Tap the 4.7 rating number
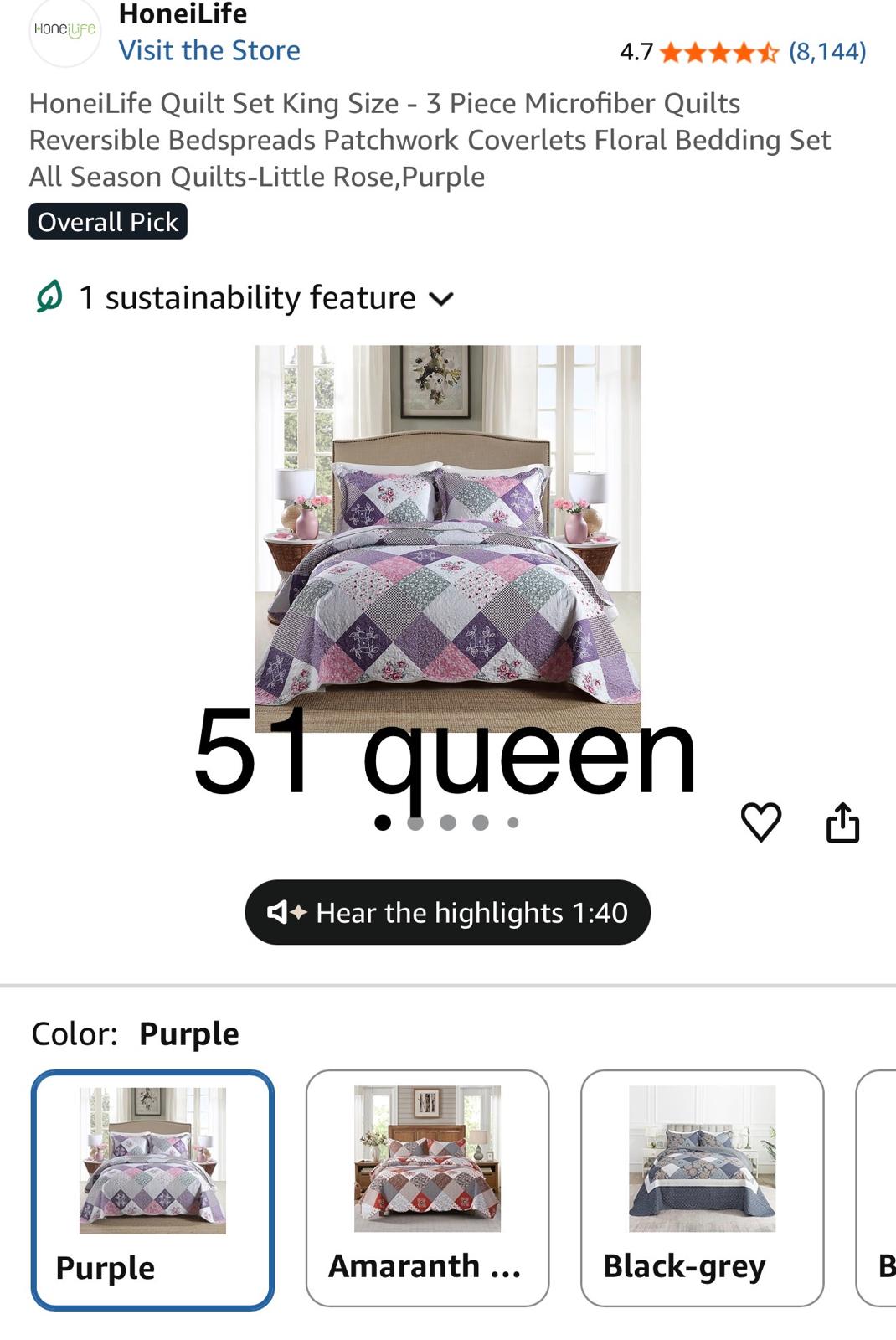 point(636,52)
